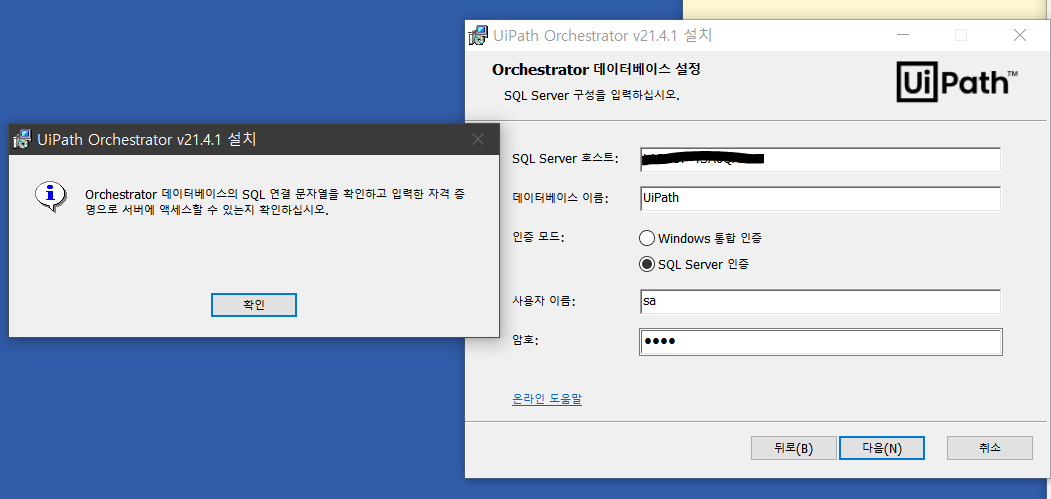Click the 뒤로(B) back button

(794, 448)
